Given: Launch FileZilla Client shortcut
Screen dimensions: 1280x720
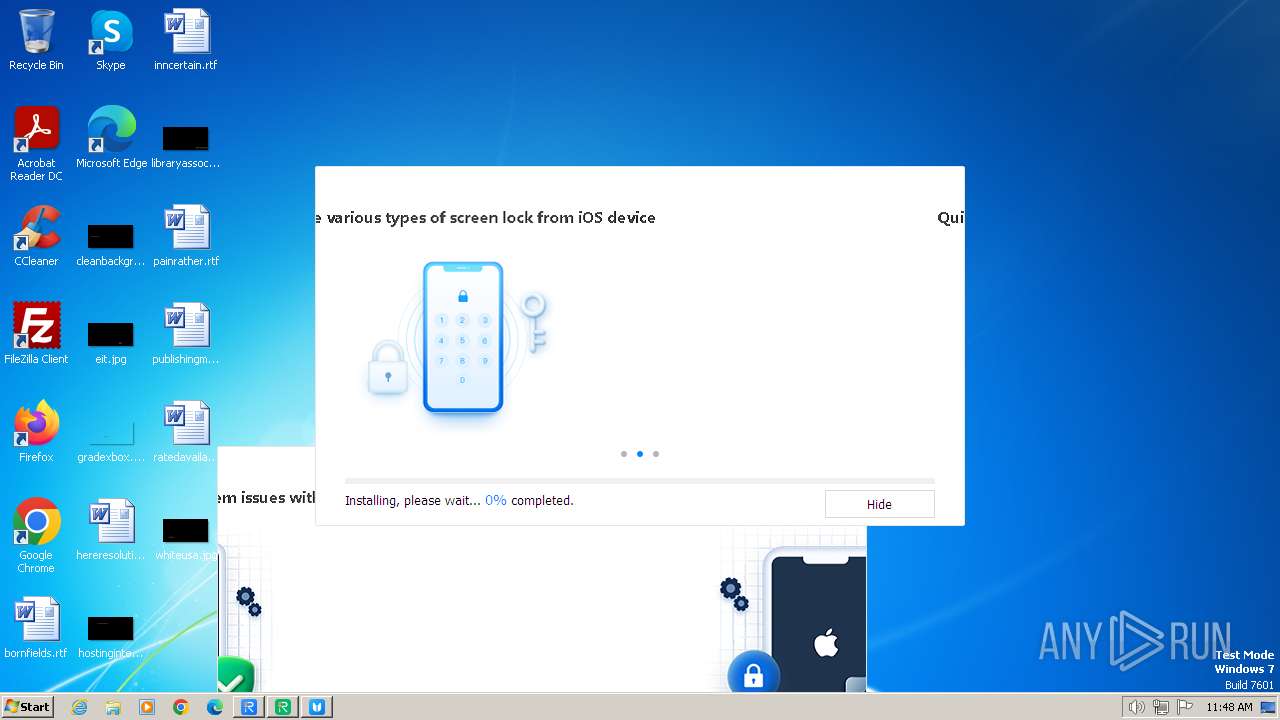Looking at the screenshot, I should (36, 334).
